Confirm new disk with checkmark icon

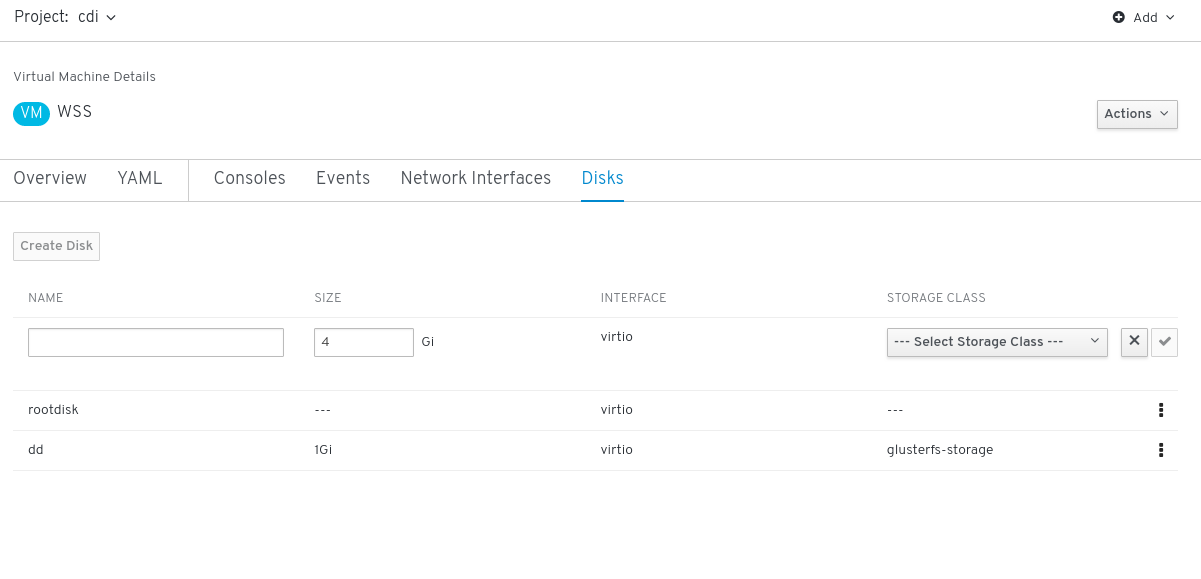[x=1164, y=341]
